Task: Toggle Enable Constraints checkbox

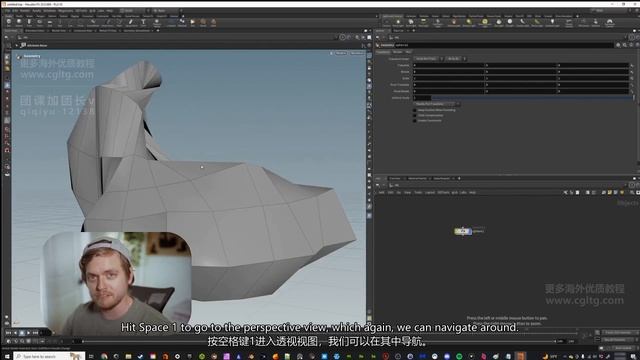Action: (415, 121)
